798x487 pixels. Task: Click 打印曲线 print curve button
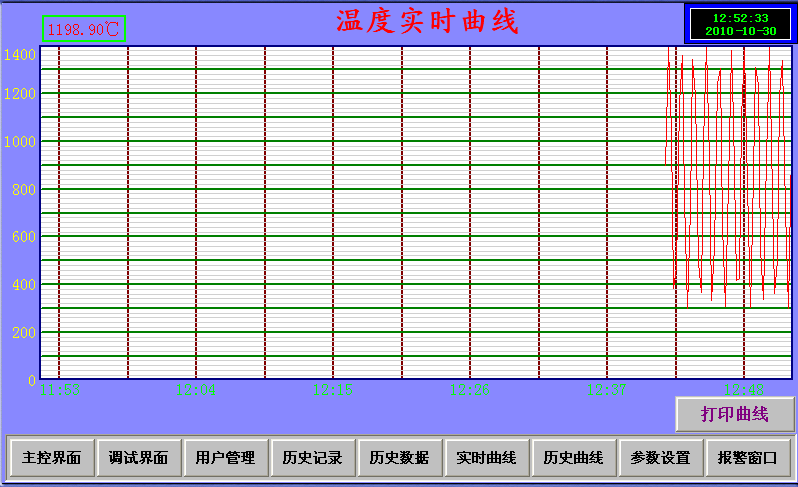[735, 414]
